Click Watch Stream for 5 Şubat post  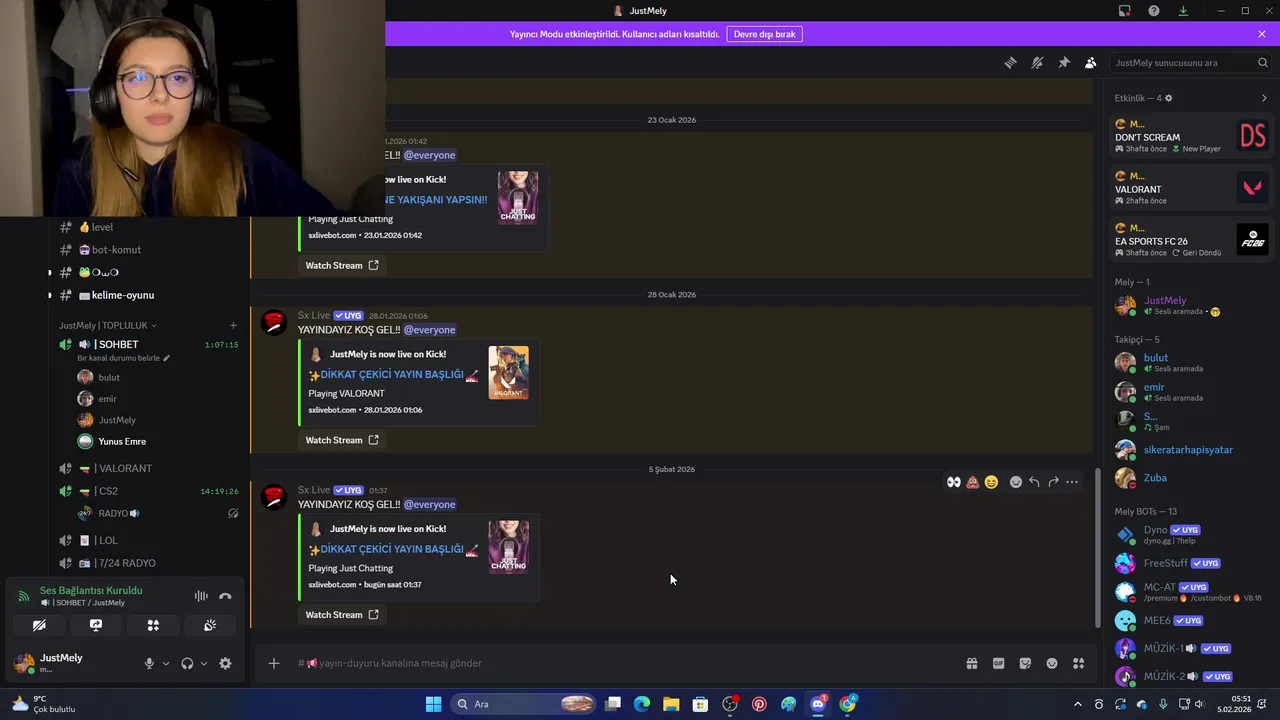pos(342,615)
